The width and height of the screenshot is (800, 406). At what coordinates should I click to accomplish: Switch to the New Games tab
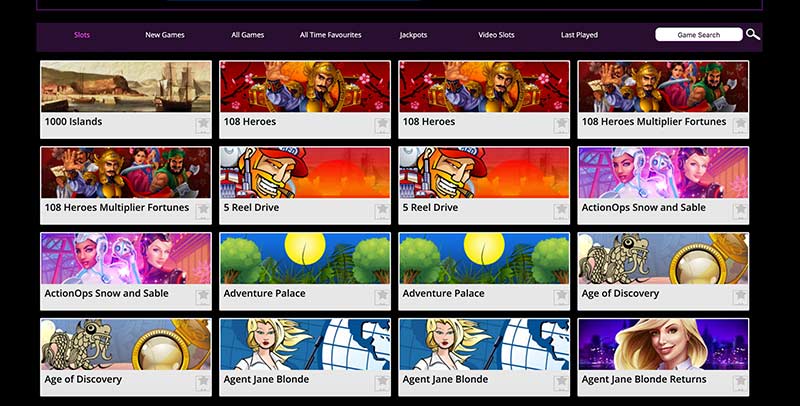coord(165,35)
